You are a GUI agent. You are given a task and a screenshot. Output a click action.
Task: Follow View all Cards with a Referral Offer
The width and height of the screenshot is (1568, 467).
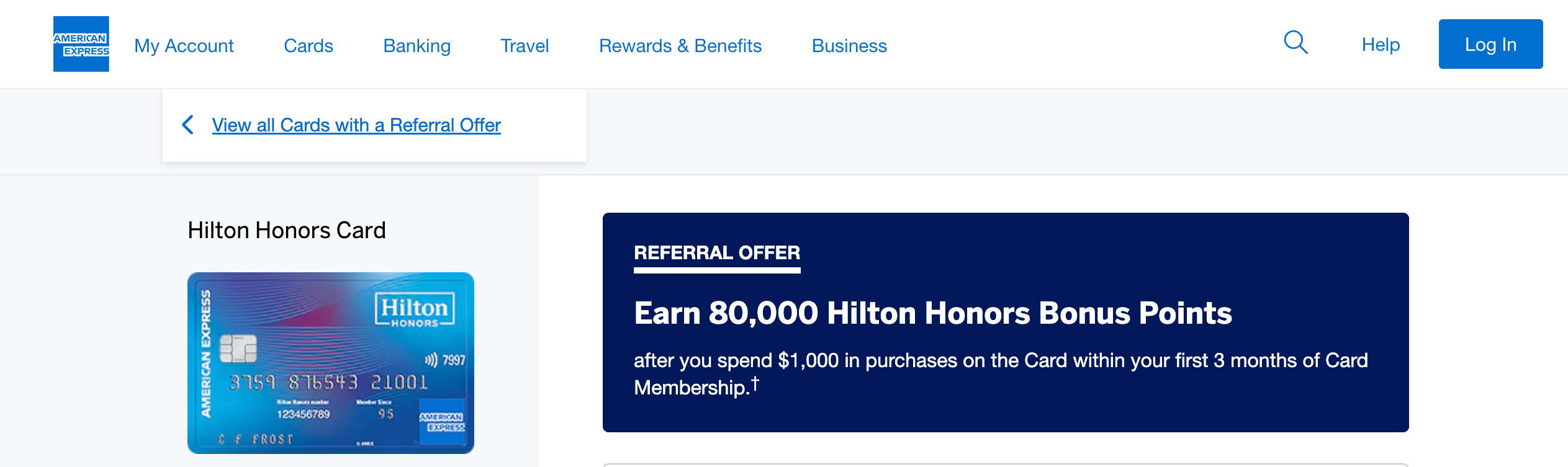tap(356, 125)
